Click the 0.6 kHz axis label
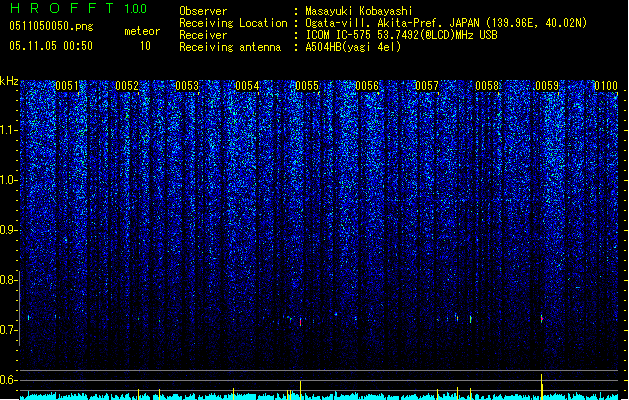This screenshot has height=400, width=629. [x=9, y=380]
